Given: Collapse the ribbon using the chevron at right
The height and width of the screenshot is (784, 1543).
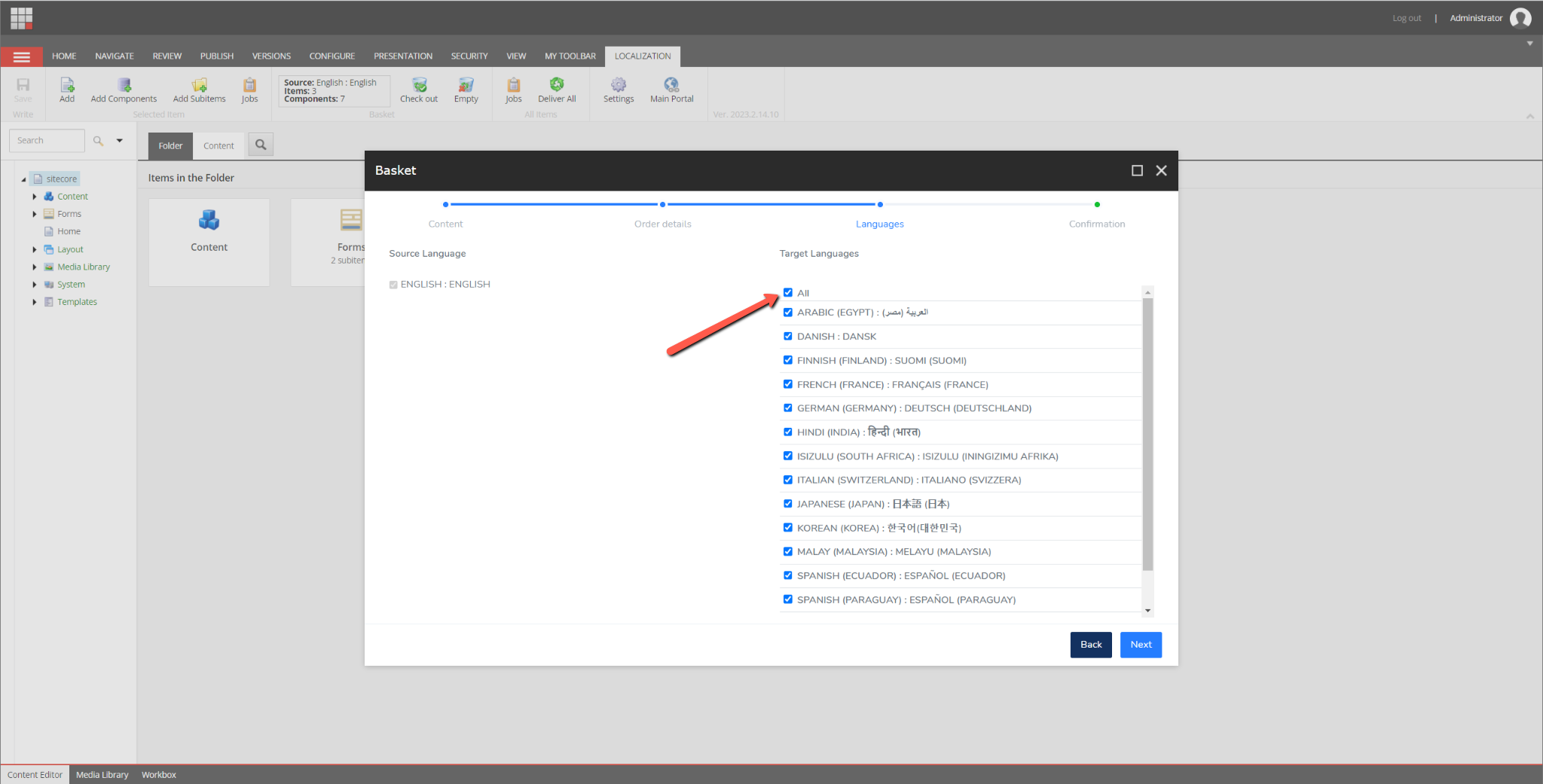Looking at the screenshot, I should point(1530,116).
